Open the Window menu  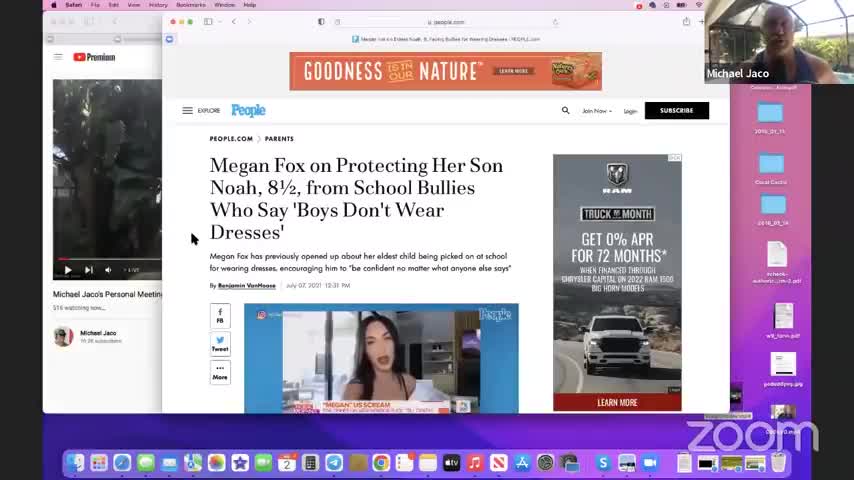(224, 5)
